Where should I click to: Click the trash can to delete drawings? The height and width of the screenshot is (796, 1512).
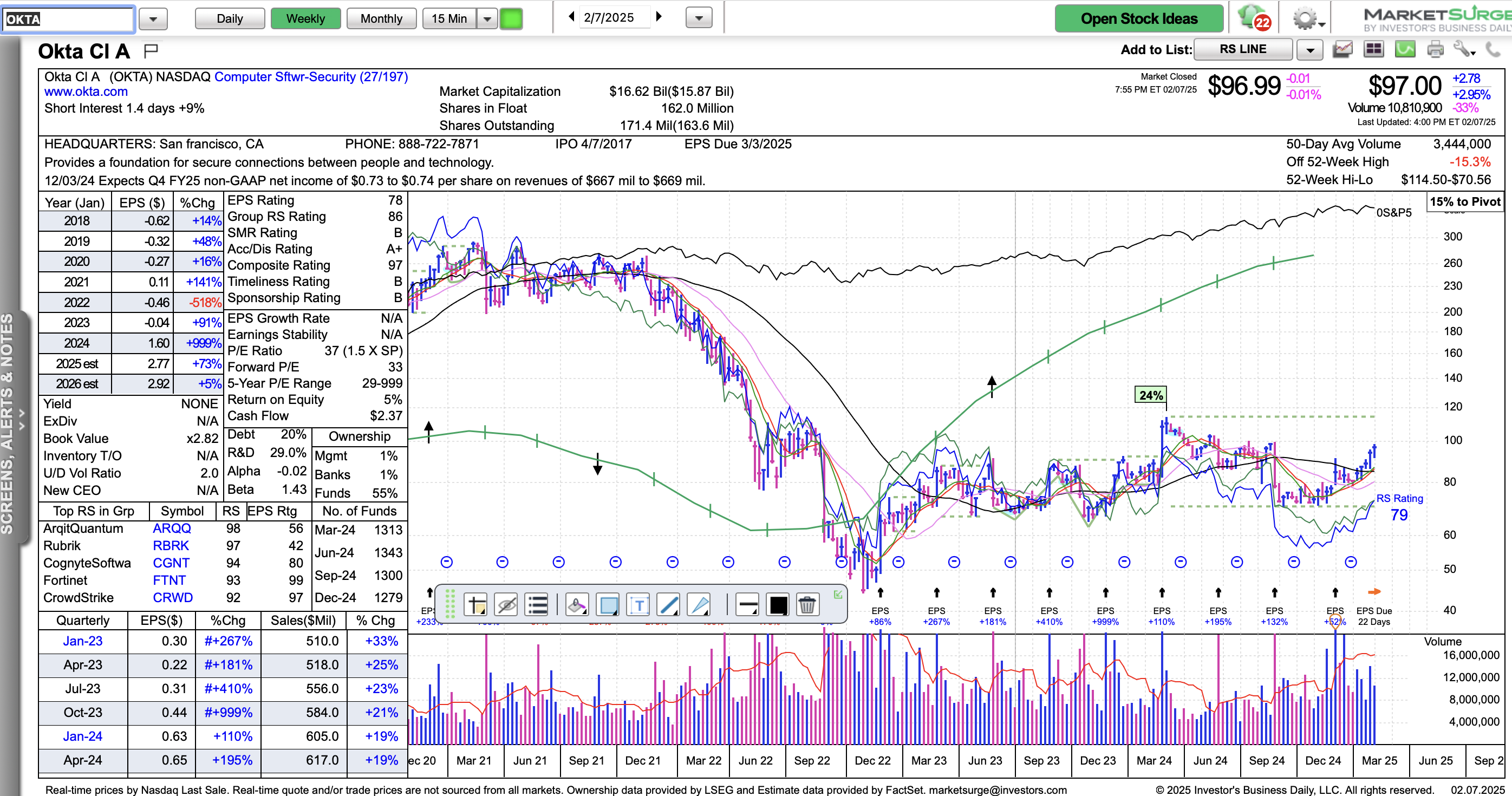point(807,605)
